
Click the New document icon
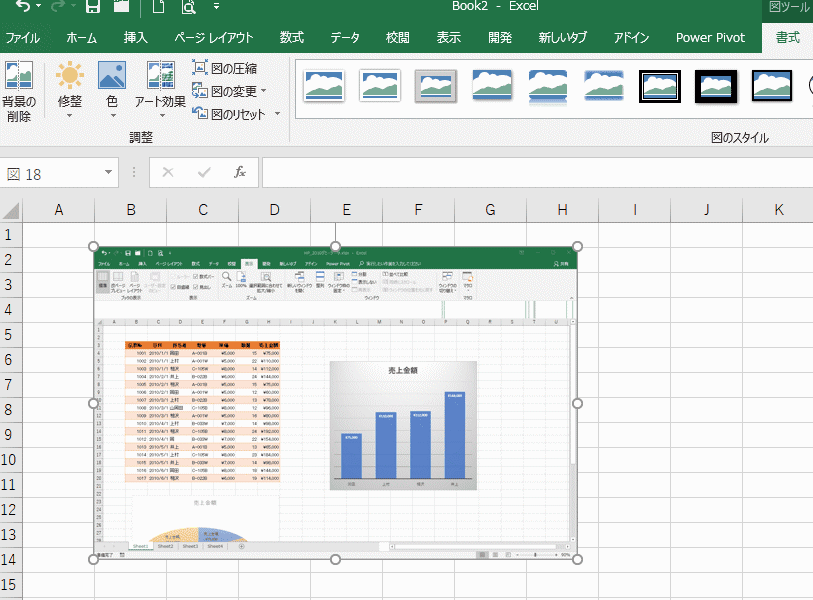point(158,6)
